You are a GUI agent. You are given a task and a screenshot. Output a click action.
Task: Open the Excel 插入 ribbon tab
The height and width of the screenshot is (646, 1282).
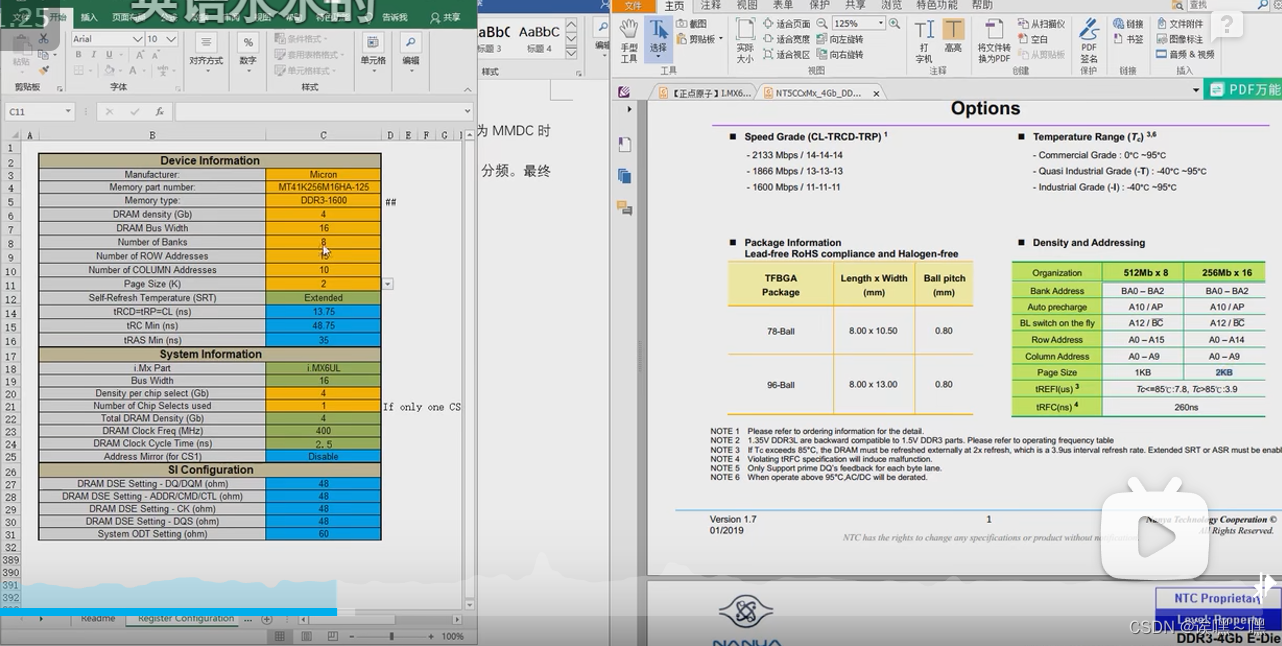pos(89,17)
